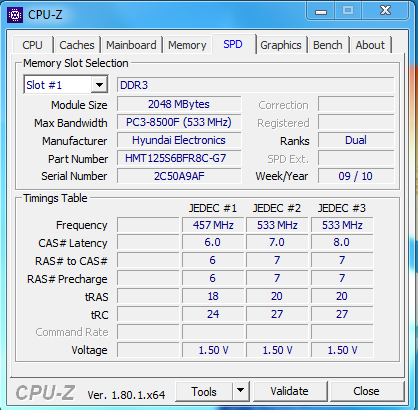
Task: Minimize the CPU-Z window
Action: point(320,11)
